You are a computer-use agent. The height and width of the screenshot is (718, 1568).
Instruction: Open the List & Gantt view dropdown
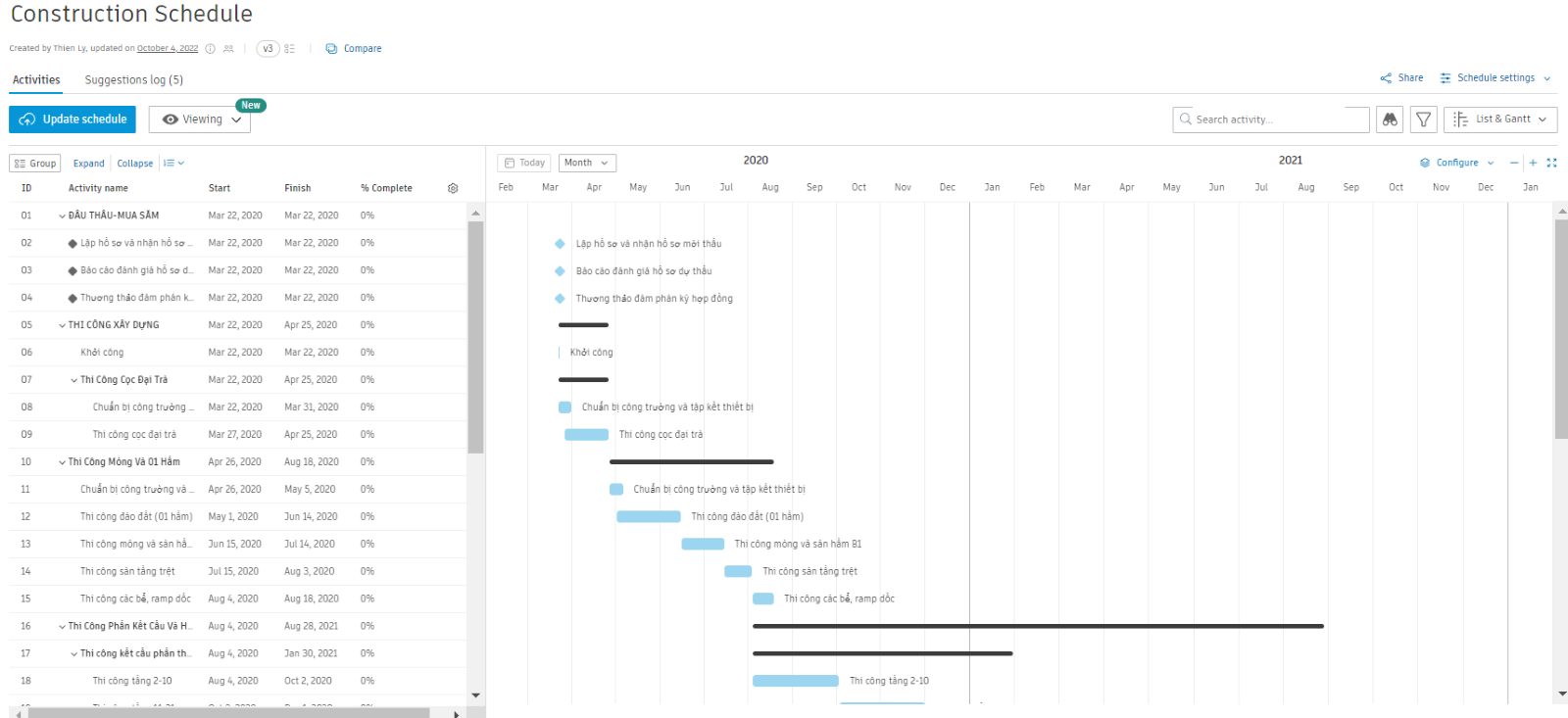1500,120
